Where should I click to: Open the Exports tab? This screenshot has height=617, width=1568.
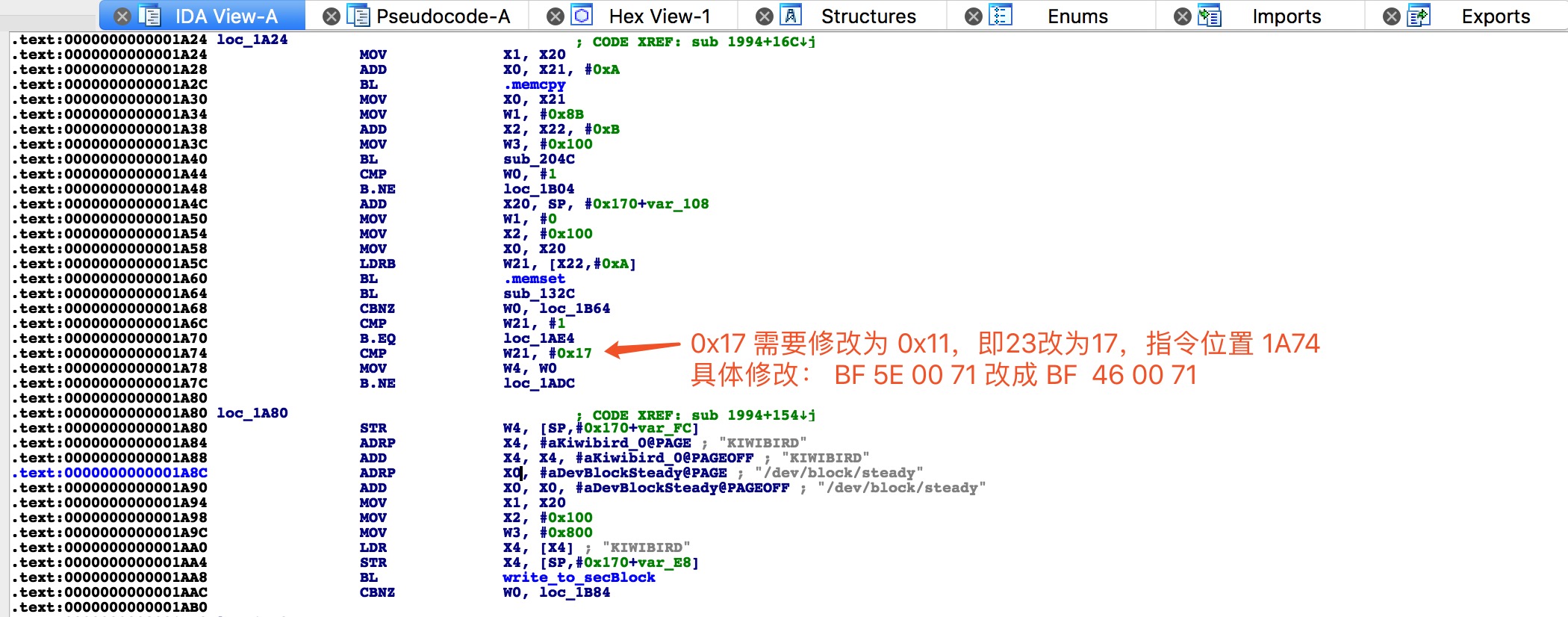click(x=1496, y=16)
